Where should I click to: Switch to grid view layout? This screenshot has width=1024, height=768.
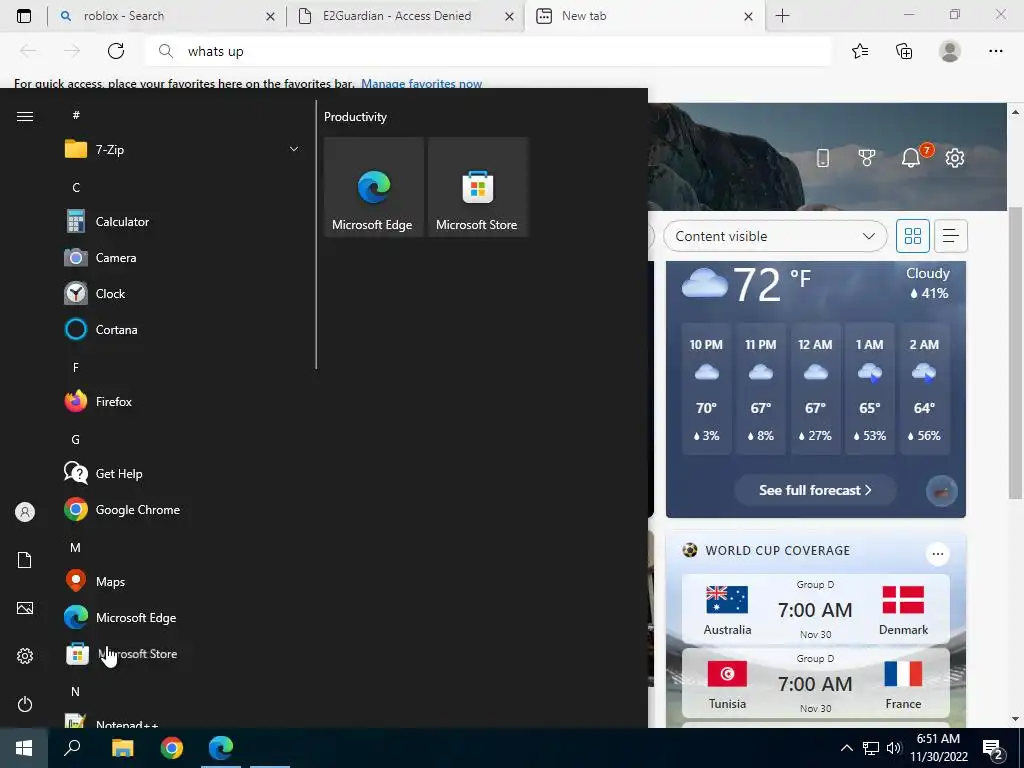point(912,236)
